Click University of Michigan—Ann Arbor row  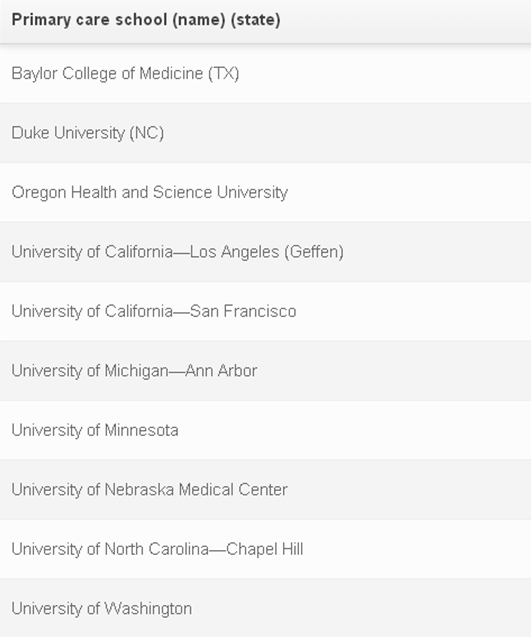click(265, 370)
